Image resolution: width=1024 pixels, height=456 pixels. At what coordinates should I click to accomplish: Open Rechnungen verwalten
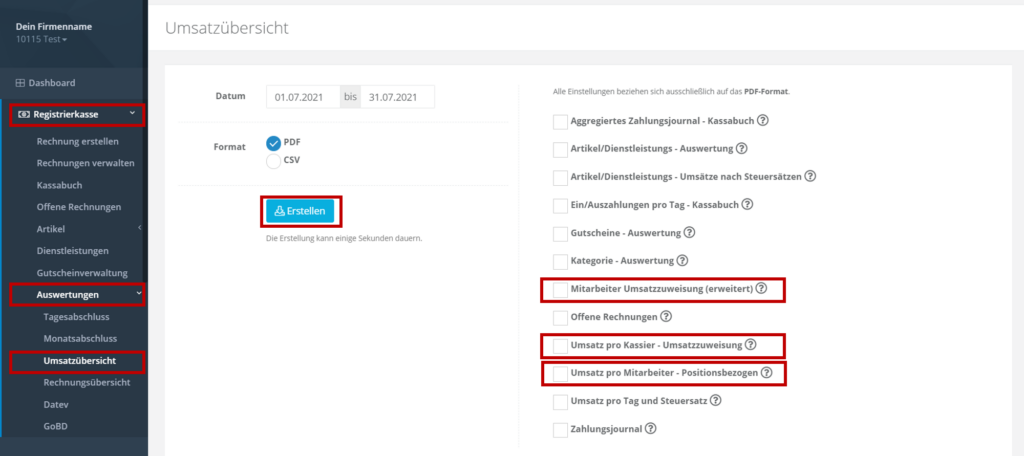[x=86, y=163]
